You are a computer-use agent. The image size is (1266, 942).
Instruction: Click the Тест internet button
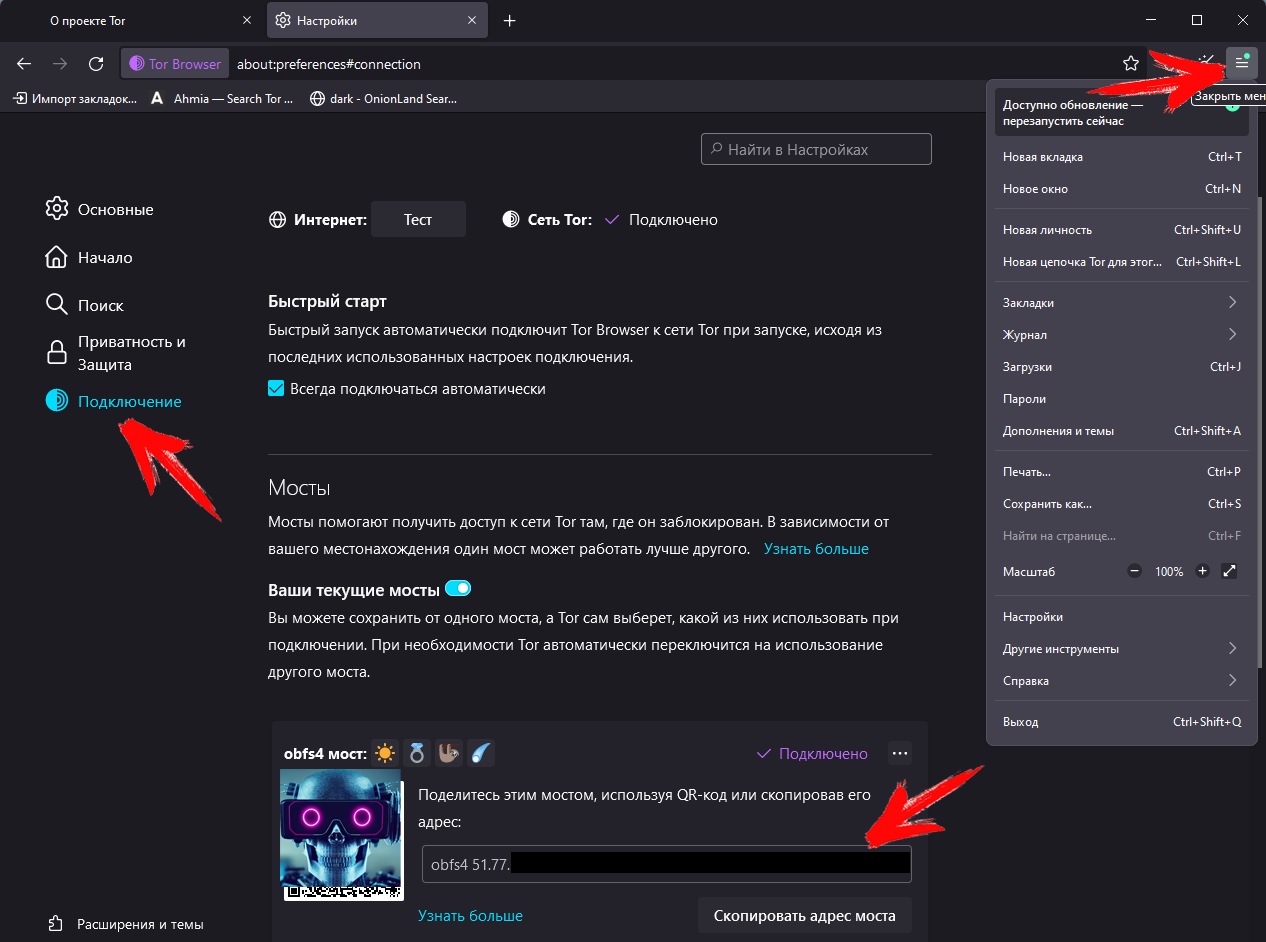tap(418, 219)
